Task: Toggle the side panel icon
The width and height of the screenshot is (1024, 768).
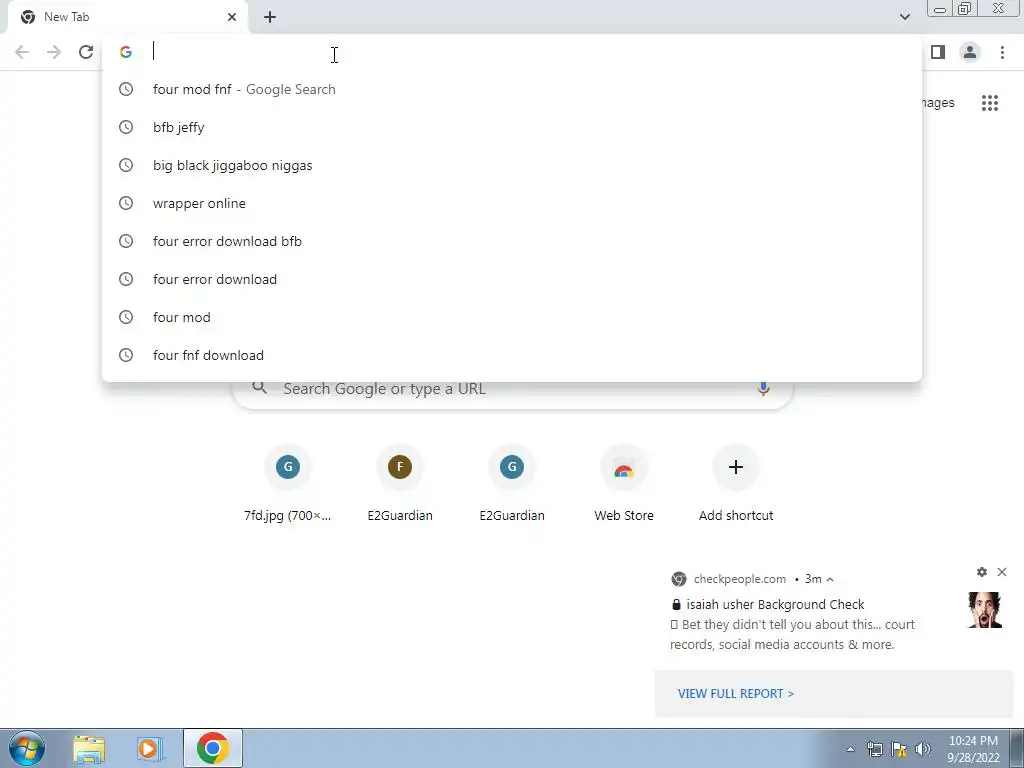Action: 938,52
